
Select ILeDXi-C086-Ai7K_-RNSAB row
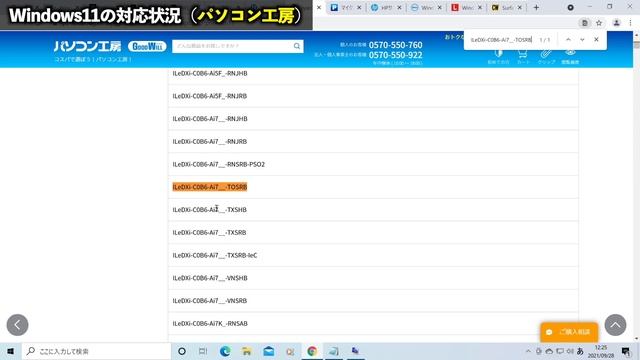pyautogui.click(x=373, y=324)
